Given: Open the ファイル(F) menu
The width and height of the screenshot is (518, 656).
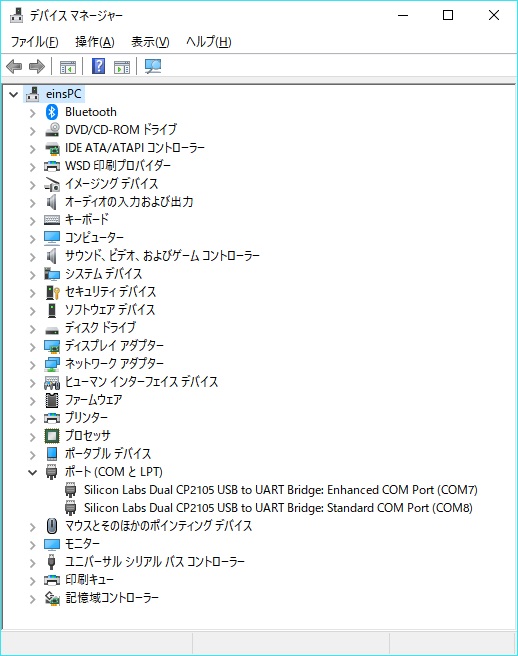Looking at the screenshot, I should click(x=34, y=42).
